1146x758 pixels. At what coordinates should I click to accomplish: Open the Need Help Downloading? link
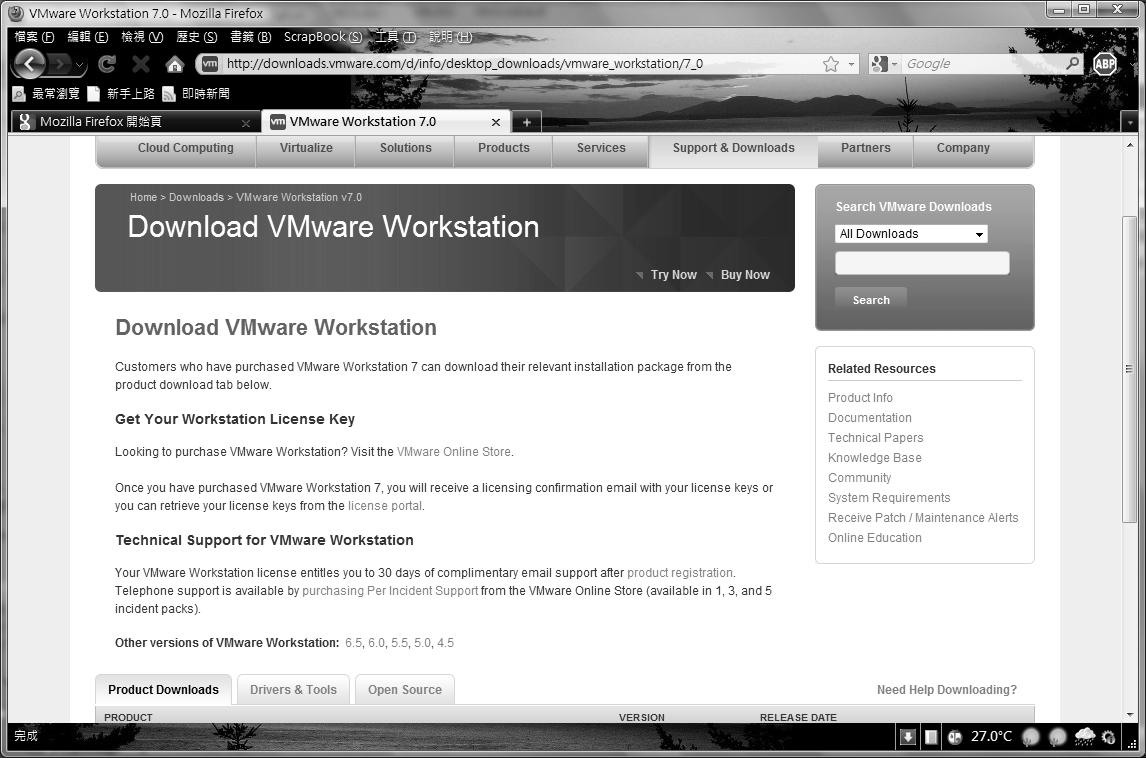click(946, 689)
